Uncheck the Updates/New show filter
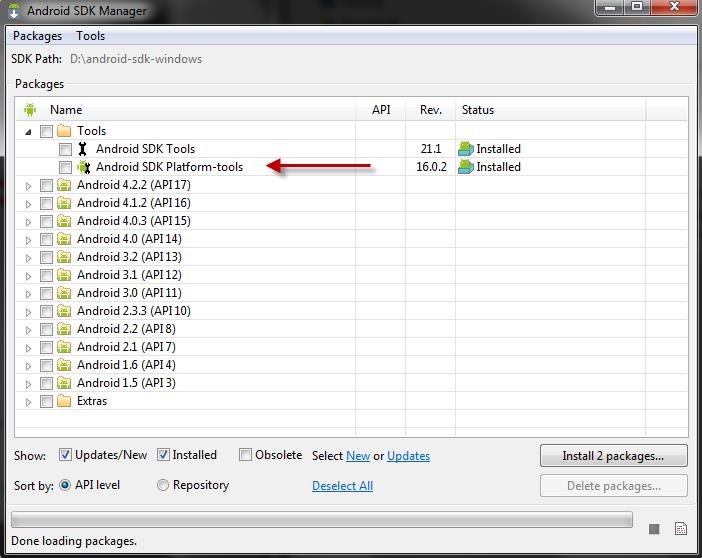This screenshot has width=702, height=558. [x=65, y=455]
